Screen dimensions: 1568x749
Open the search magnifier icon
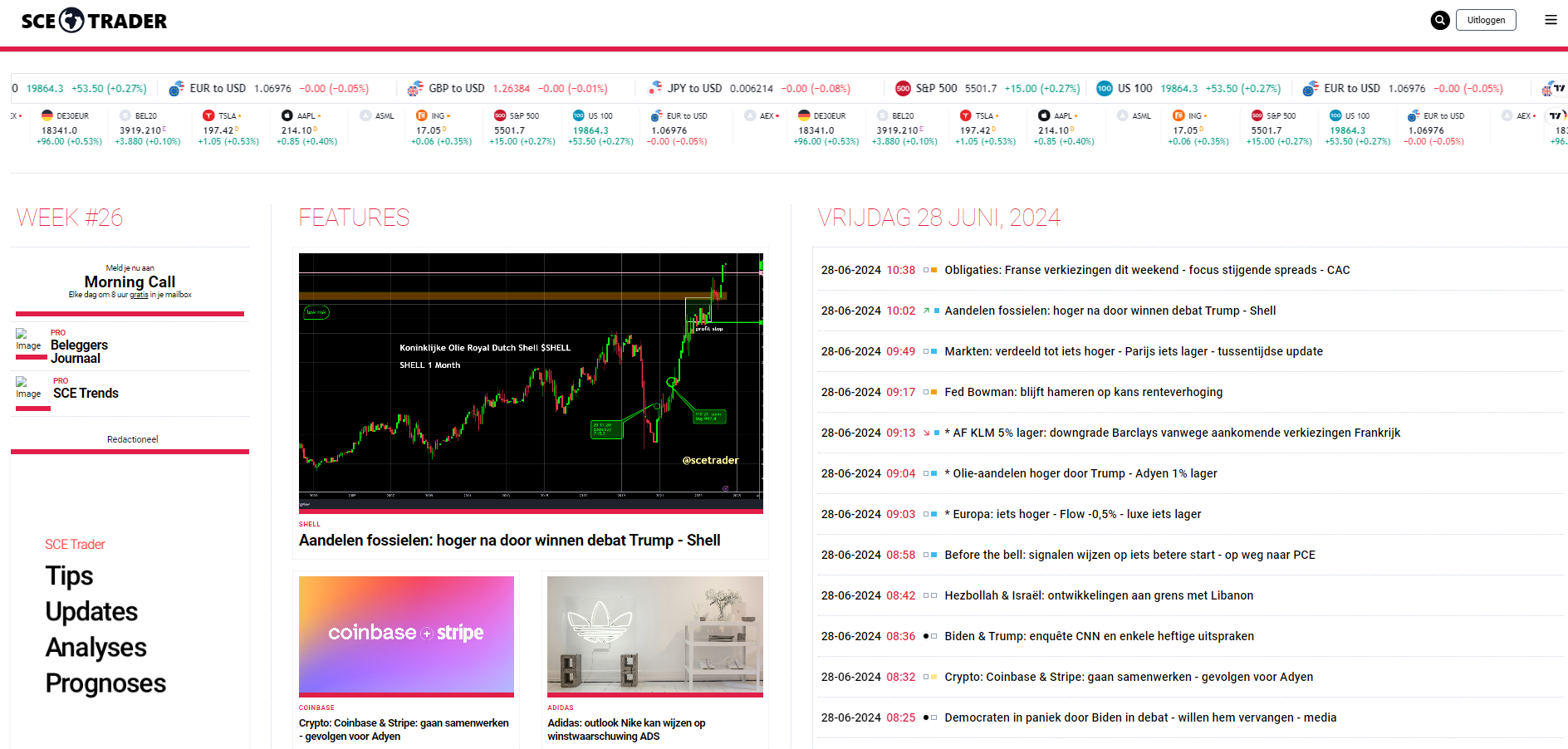click(x=1440, y=20)
